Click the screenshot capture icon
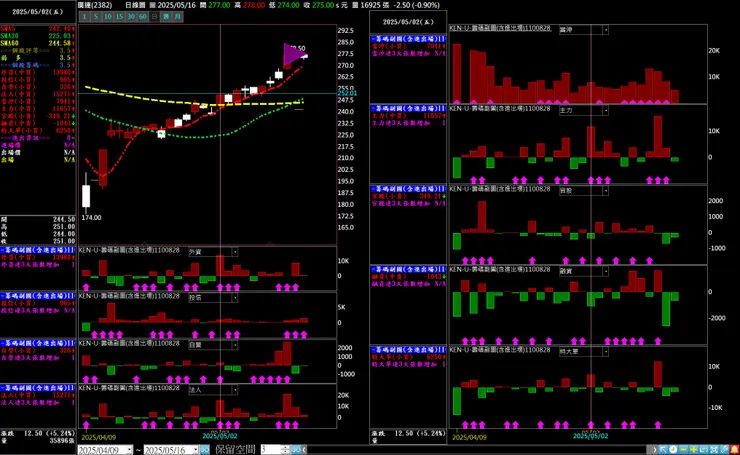The height and width of the screenshot is (455, 740). pos(714,449)
